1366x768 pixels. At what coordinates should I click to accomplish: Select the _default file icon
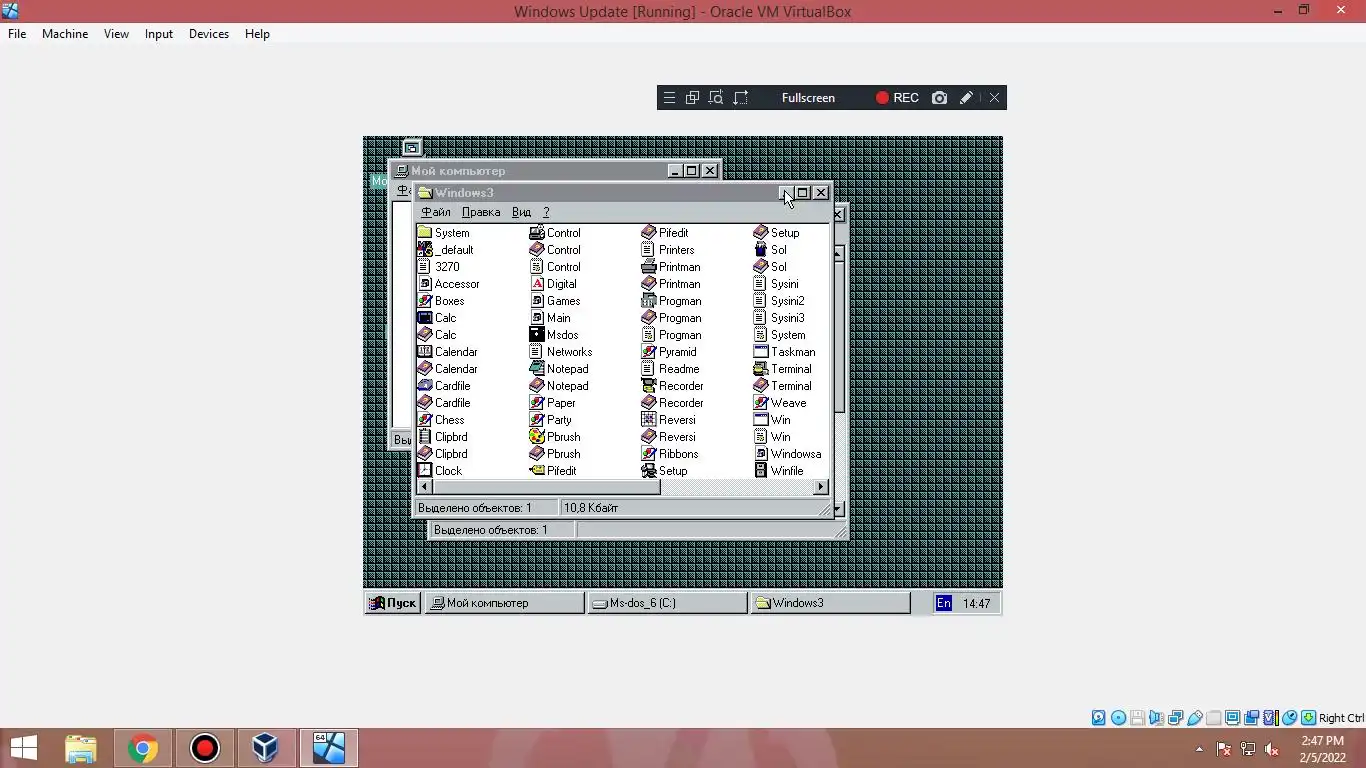[445, 250]
